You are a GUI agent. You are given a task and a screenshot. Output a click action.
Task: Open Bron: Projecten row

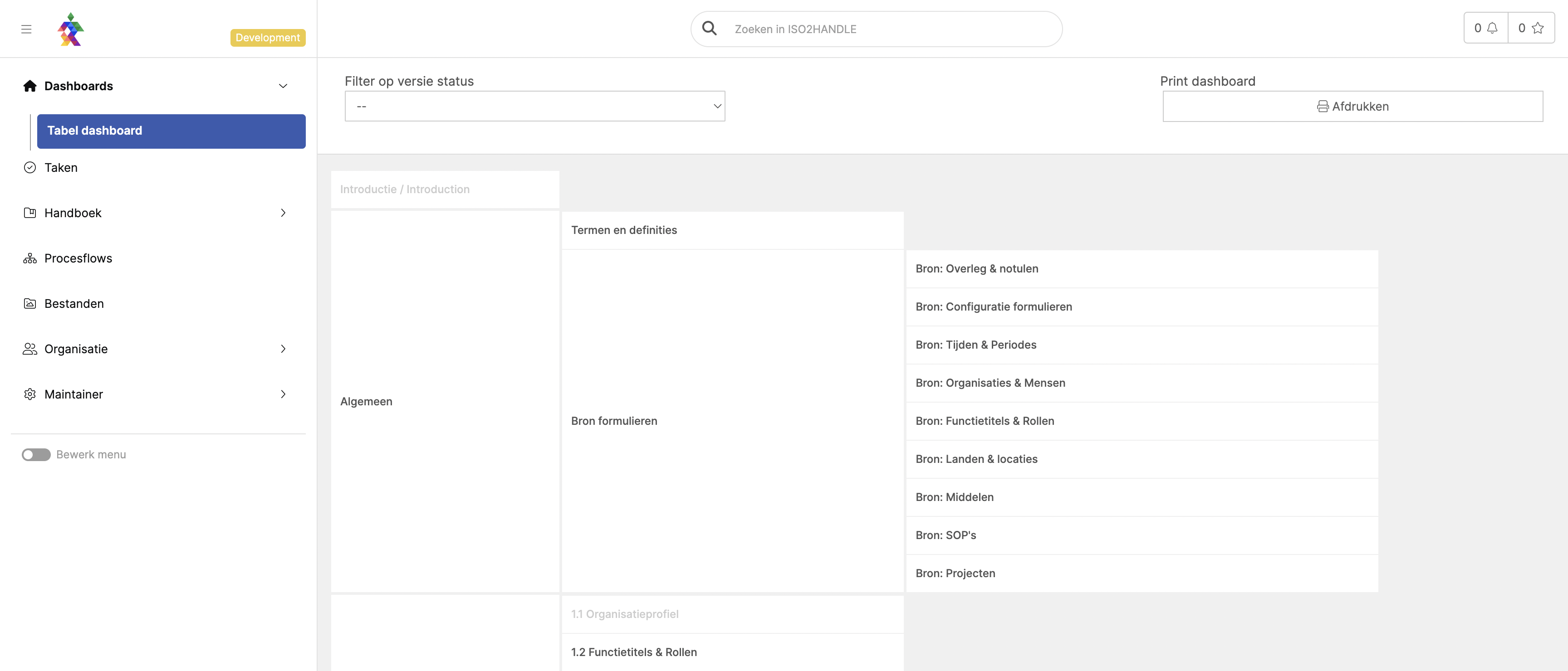tap(1142, 573)
